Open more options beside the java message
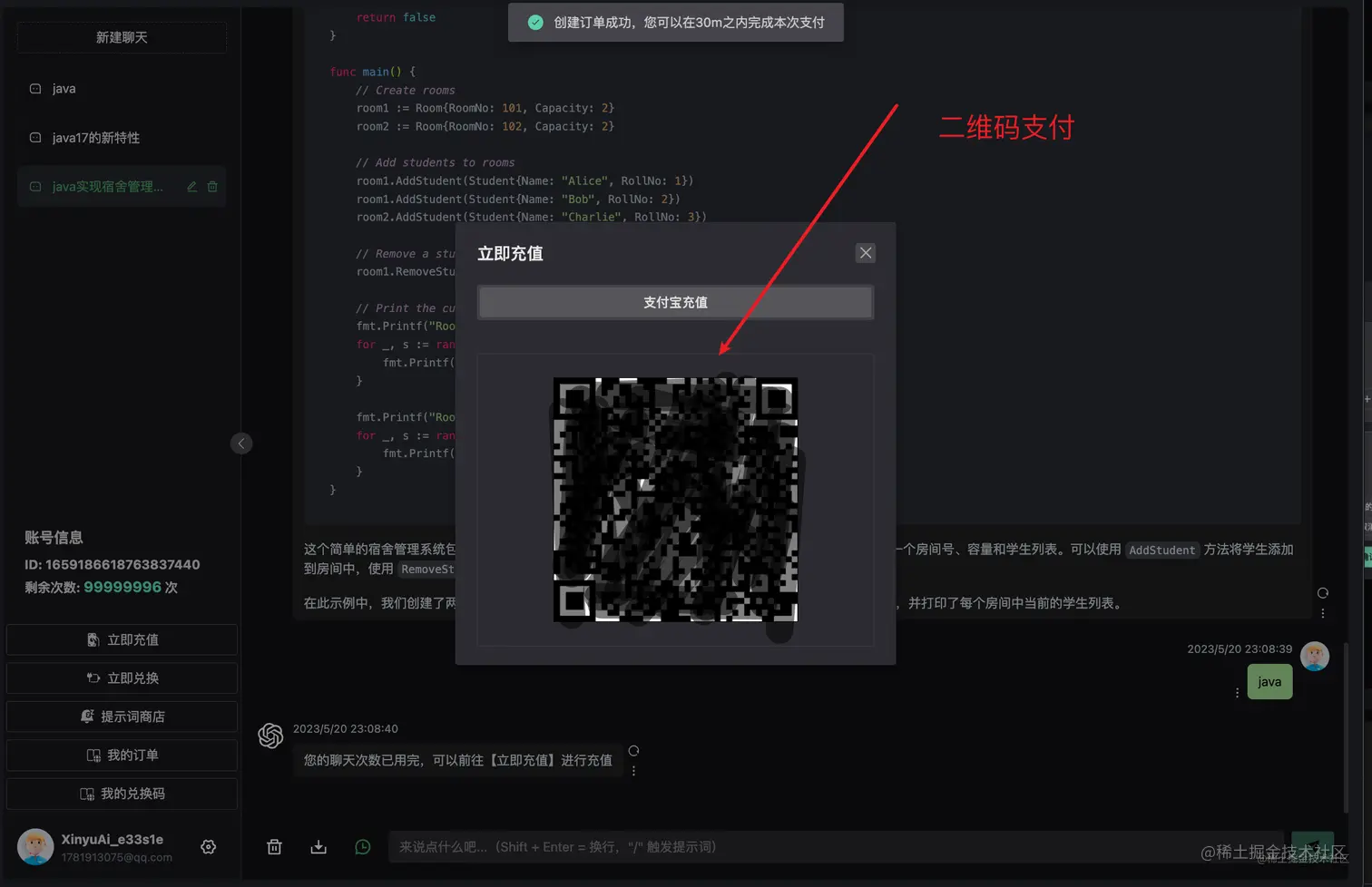Screen dimensions: 1372x887 1237,693
